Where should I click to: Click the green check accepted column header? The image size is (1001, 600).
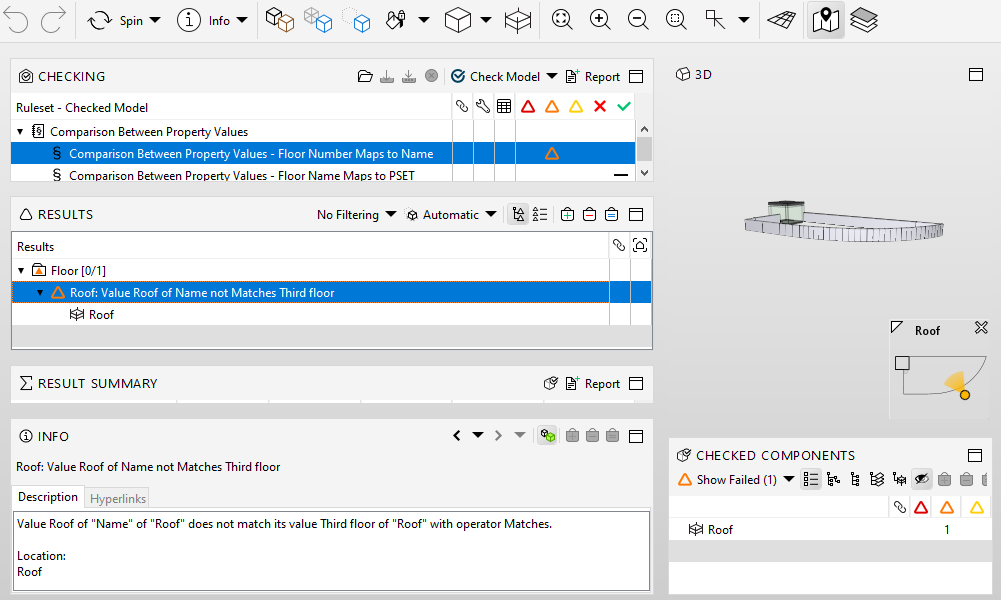click(624, 107)
